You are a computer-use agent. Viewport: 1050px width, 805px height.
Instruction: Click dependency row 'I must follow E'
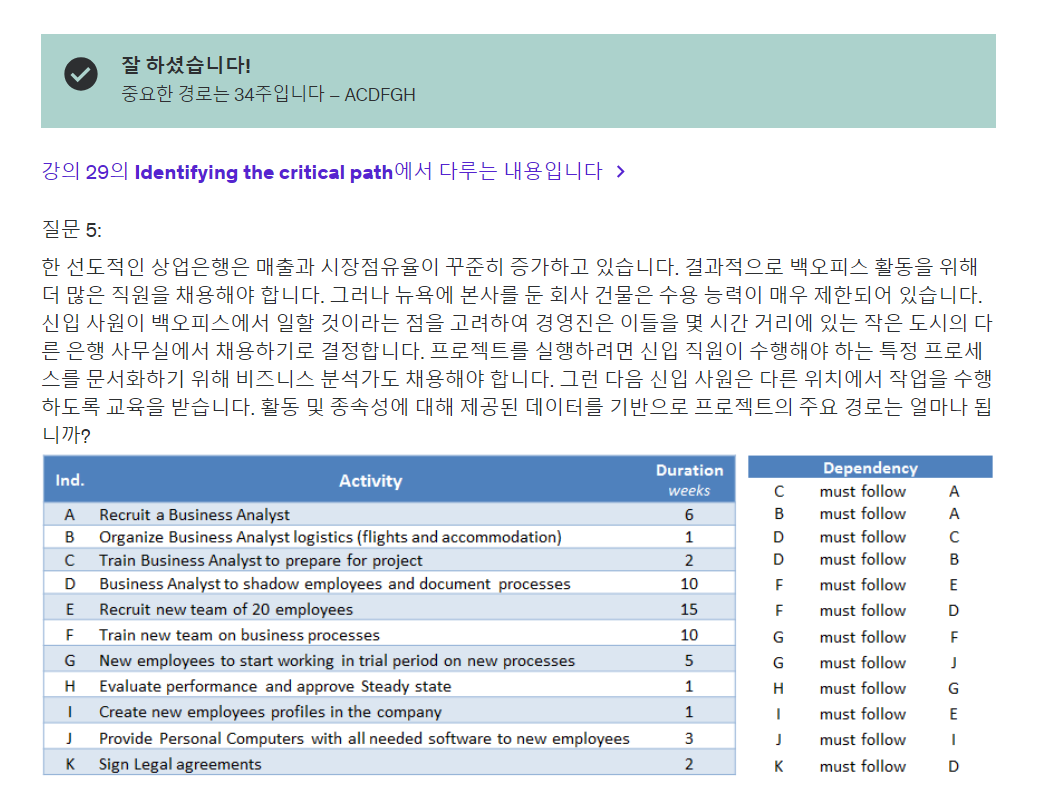867,715
